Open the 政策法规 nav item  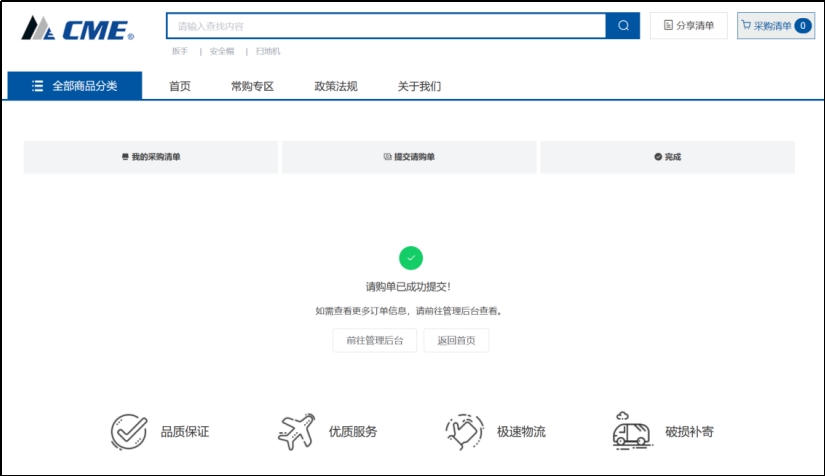pos(336,86)
